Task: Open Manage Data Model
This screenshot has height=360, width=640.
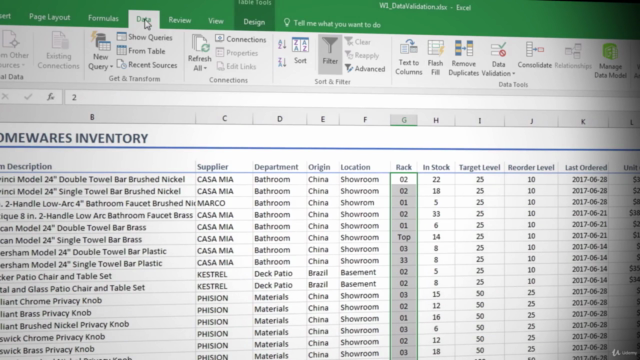Action: point(610,61)
